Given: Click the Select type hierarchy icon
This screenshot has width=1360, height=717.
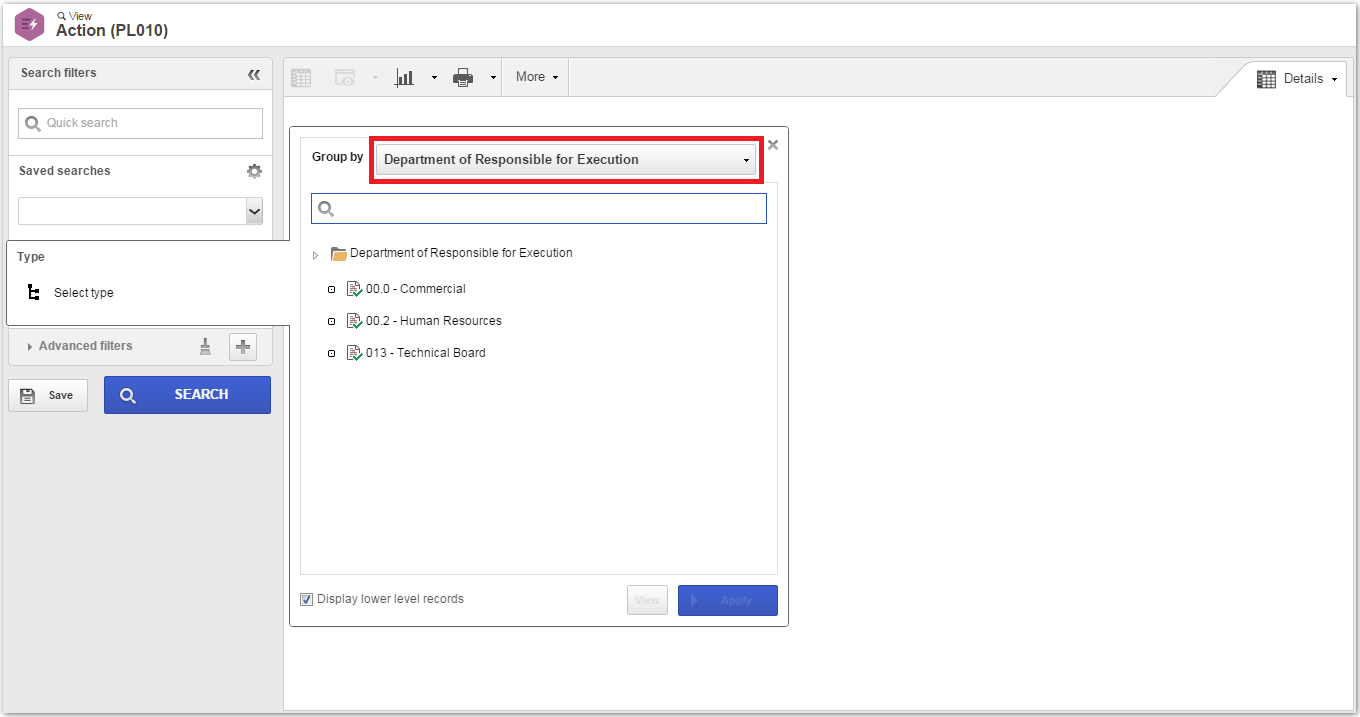Looking at the screenshot, I should [34, 293].
